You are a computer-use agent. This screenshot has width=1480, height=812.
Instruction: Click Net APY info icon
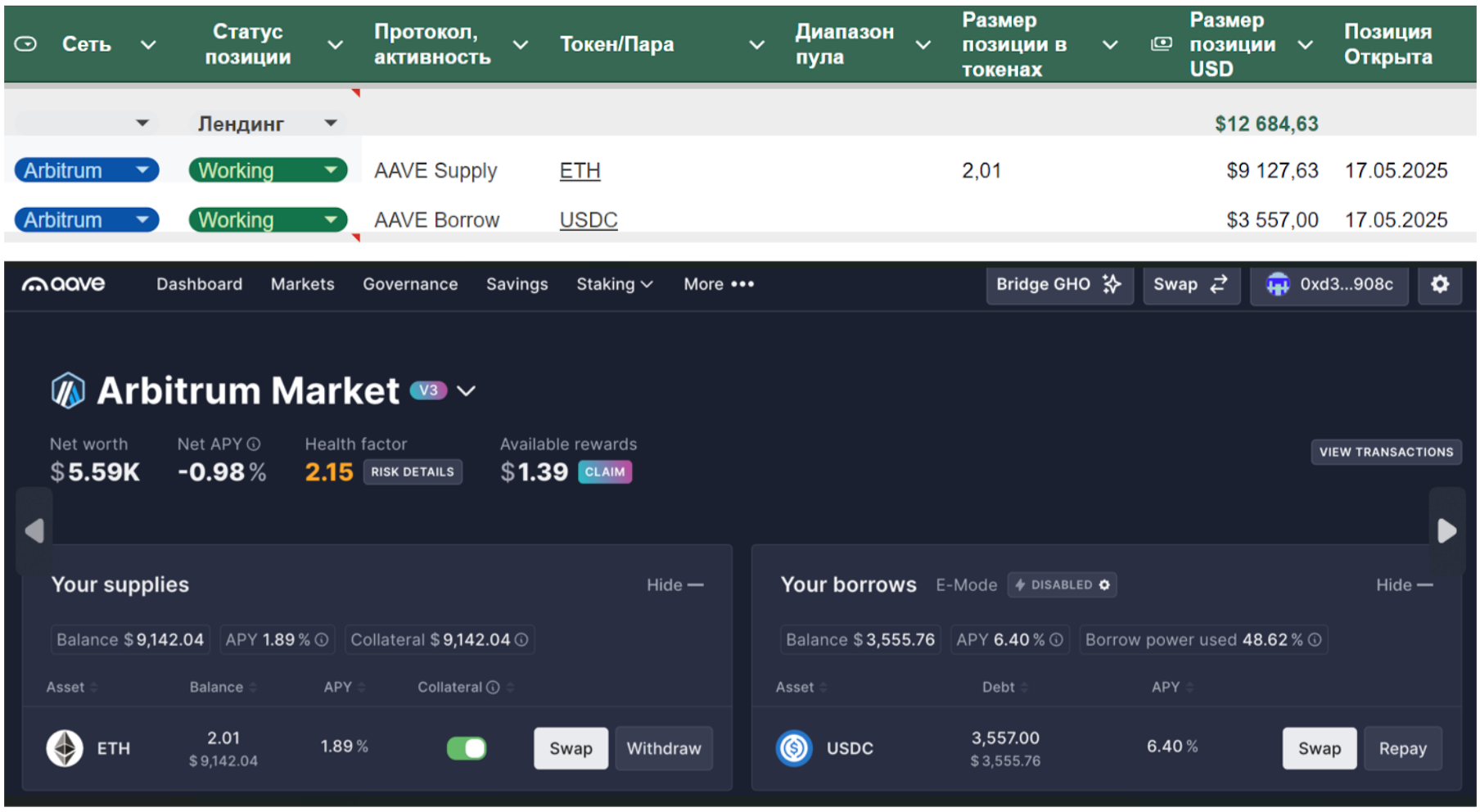click(254, 444)
